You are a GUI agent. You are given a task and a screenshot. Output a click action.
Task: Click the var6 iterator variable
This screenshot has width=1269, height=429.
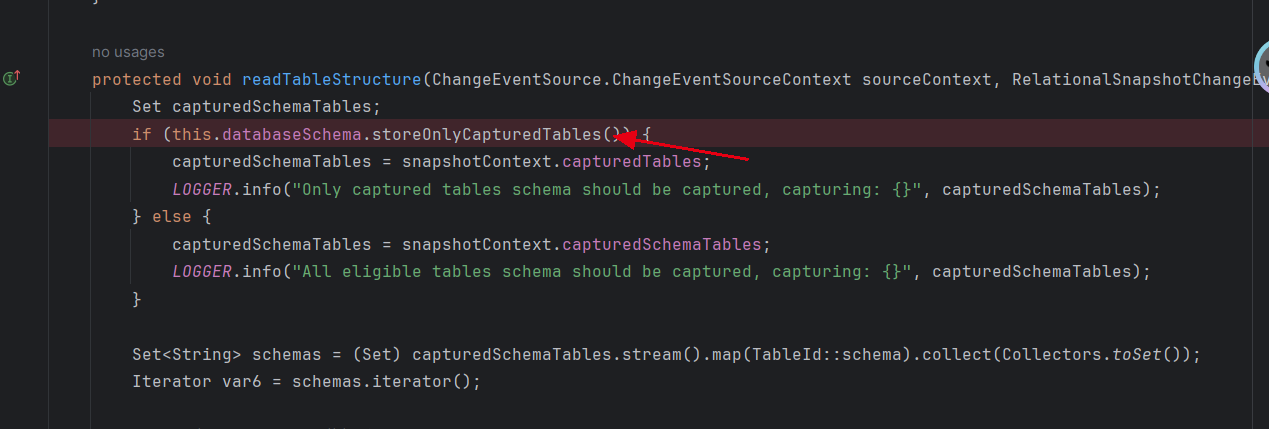[x=242, y=382]
